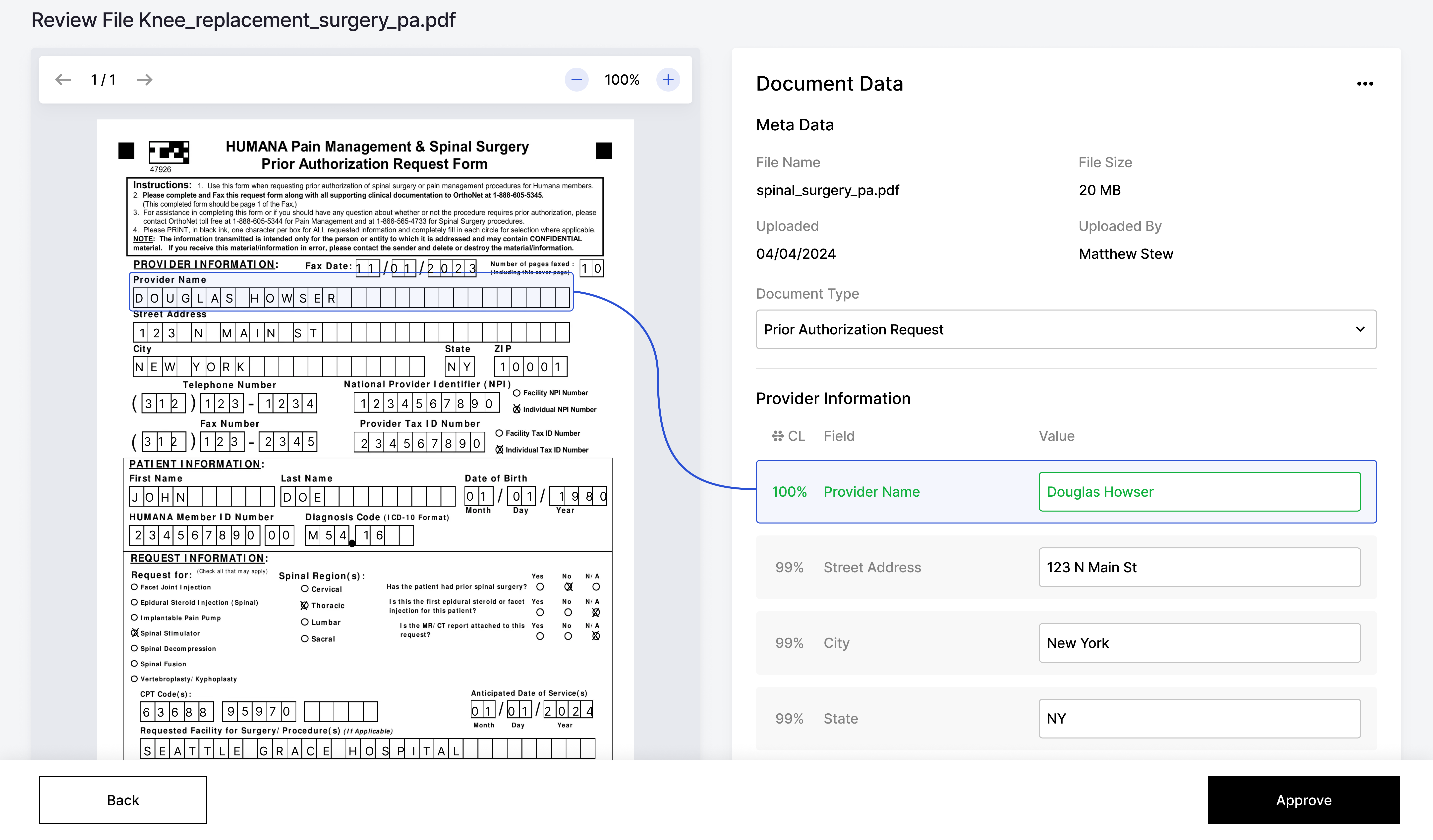Click the page indicator 1 / 1
1433x840 pixels.
[104, 80]
